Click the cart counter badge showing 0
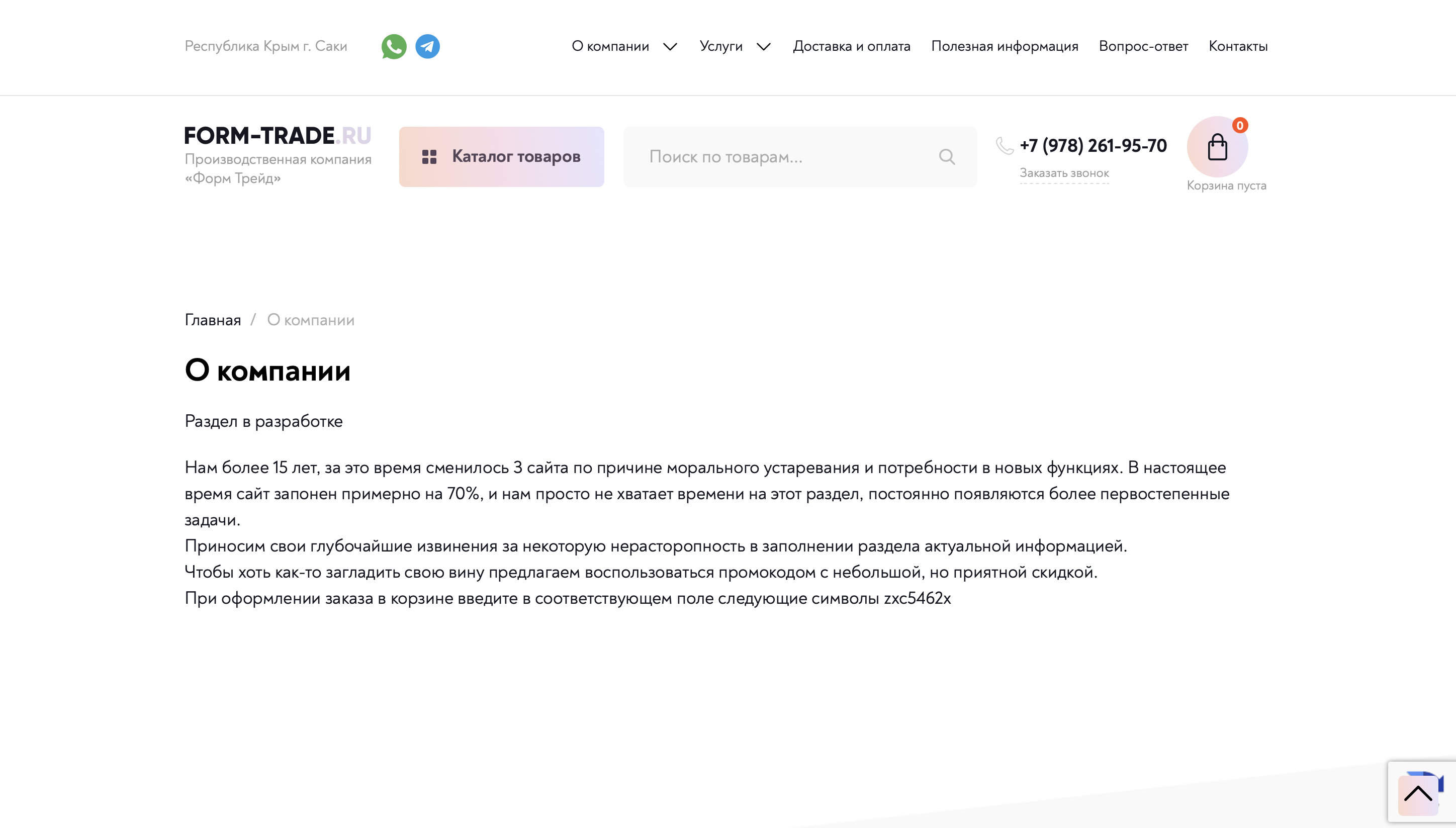The height and width of the screenshot is (828, 1456). [x=1240, y=125]
